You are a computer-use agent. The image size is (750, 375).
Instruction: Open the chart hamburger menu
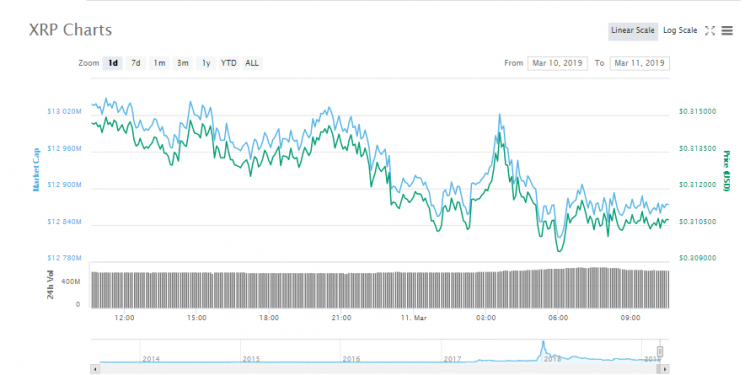[727, 31]
